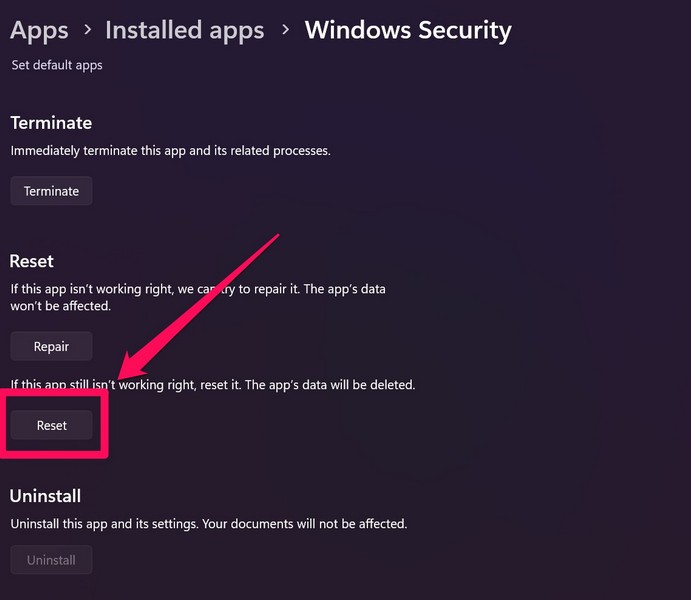This screenshot has width=691, height=600.
Task: Click chevron before Windows Security title
Action: [285, 31]
